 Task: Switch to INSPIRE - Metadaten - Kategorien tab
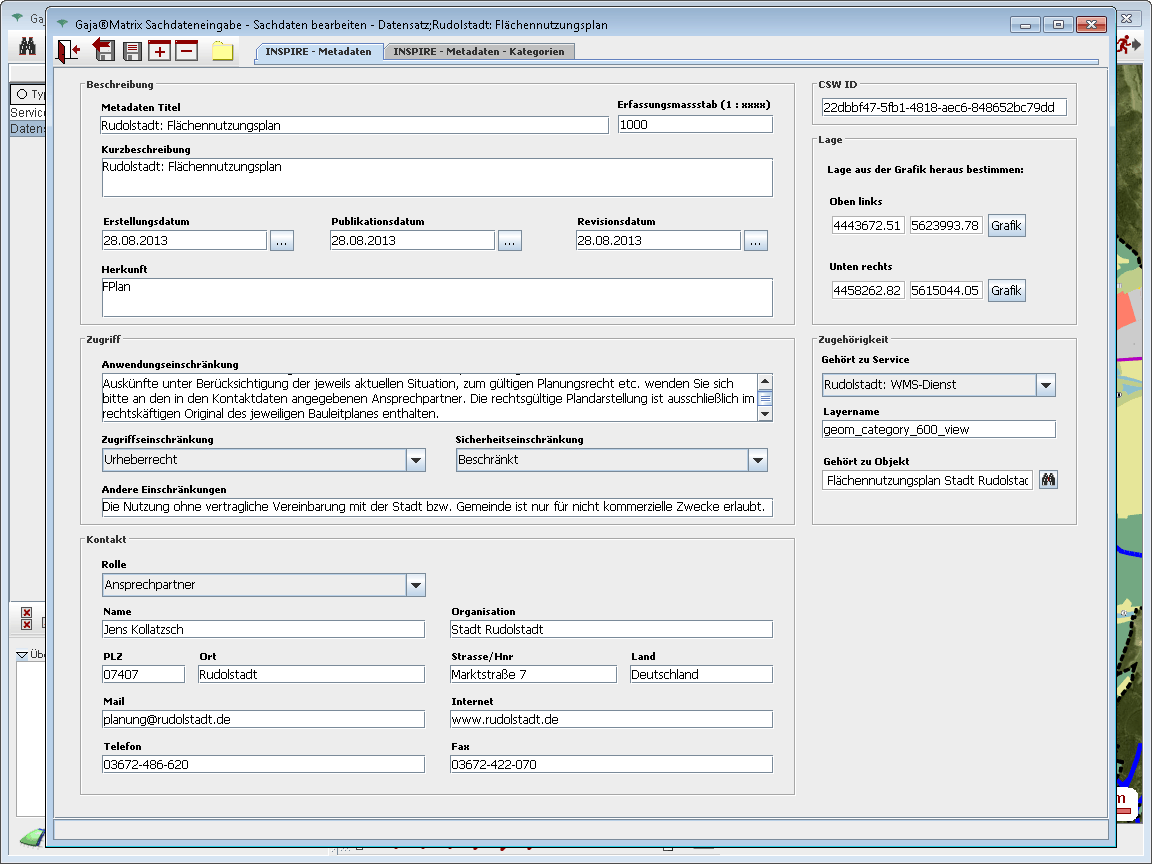[x=479, y=51]
